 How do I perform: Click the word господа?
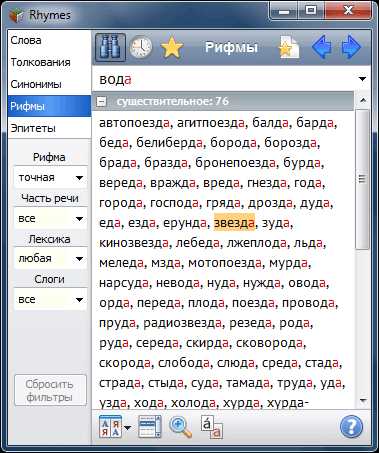pos(174,203)
